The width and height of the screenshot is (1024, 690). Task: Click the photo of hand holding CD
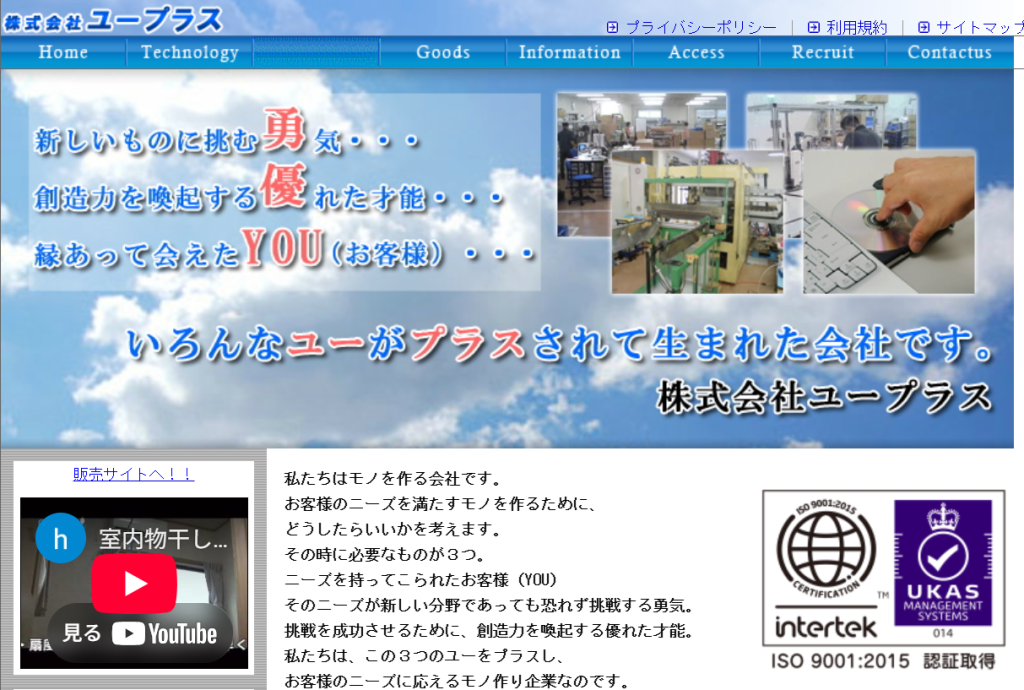click(888, 221)
